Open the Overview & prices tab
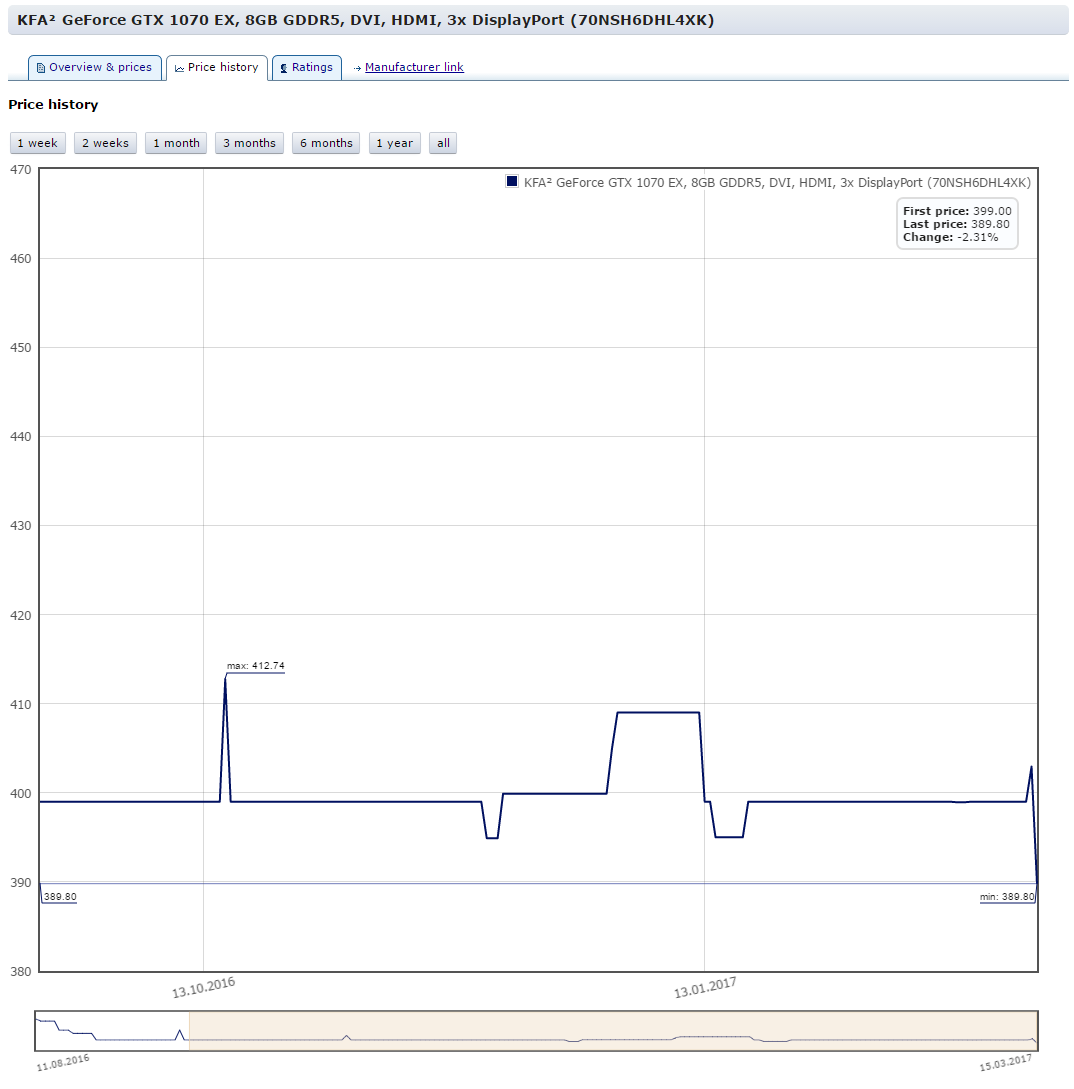The image size is (1074, 1089). pos(94,67)
